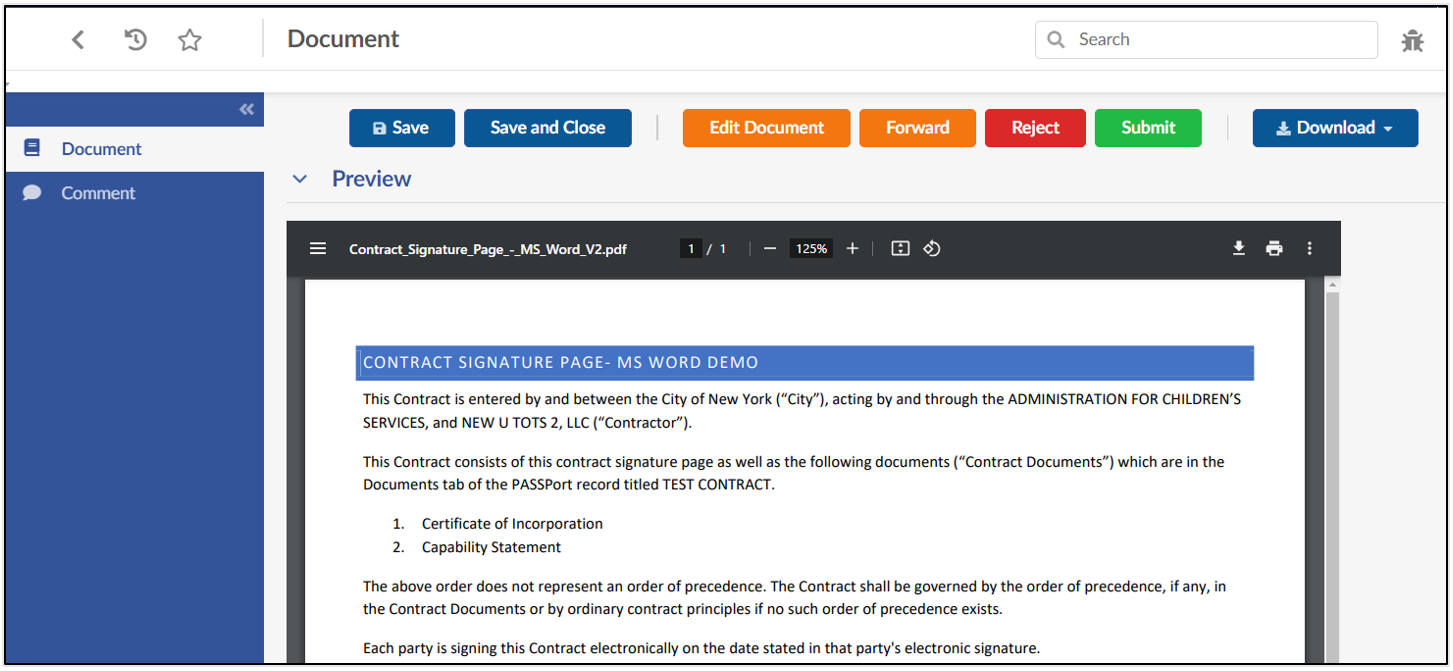Click the green Submit button

pyautogui.click(x=1148, y=128)
